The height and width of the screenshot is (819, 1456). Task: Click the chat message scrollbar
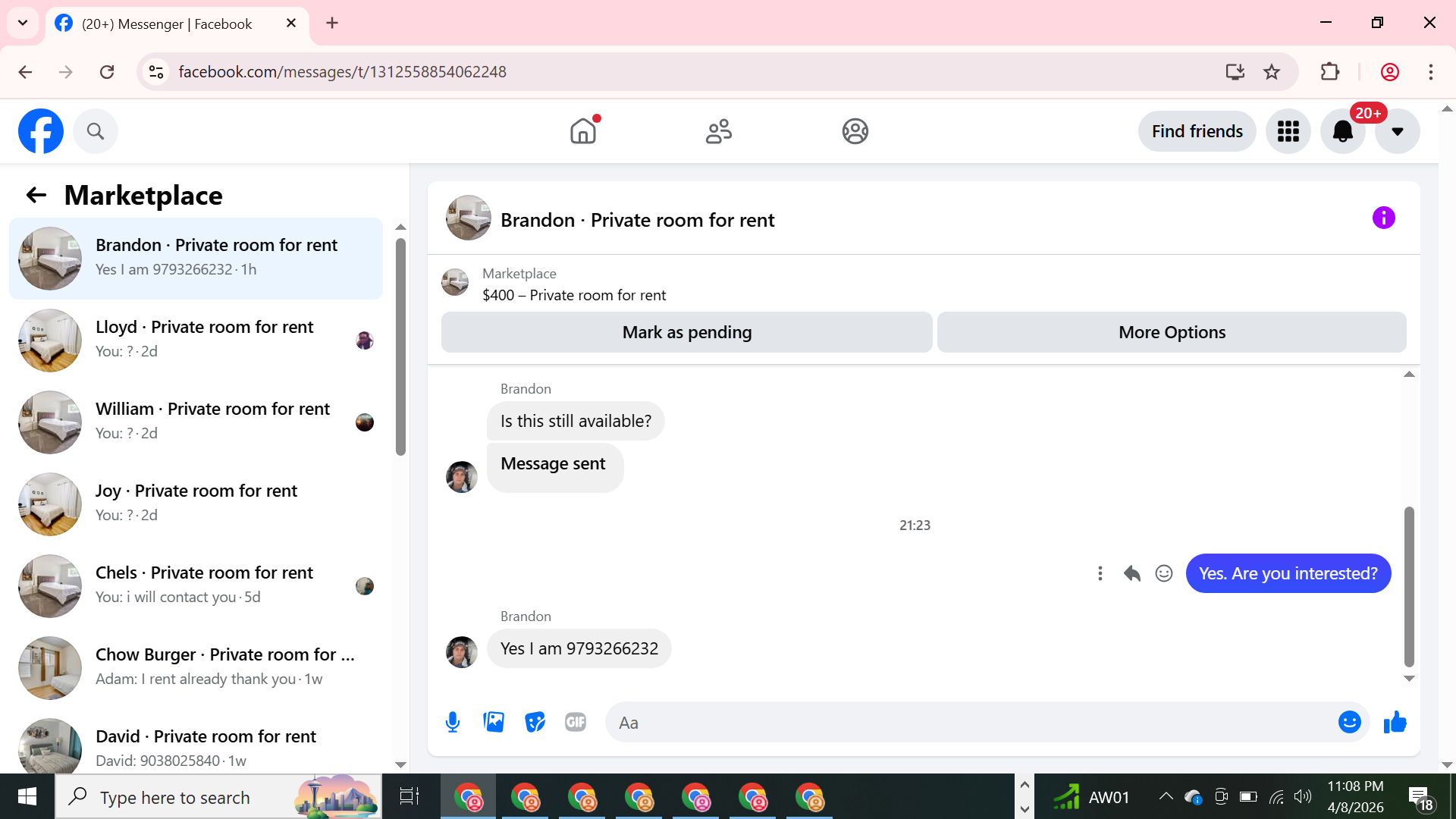(x=1409, y=585)
